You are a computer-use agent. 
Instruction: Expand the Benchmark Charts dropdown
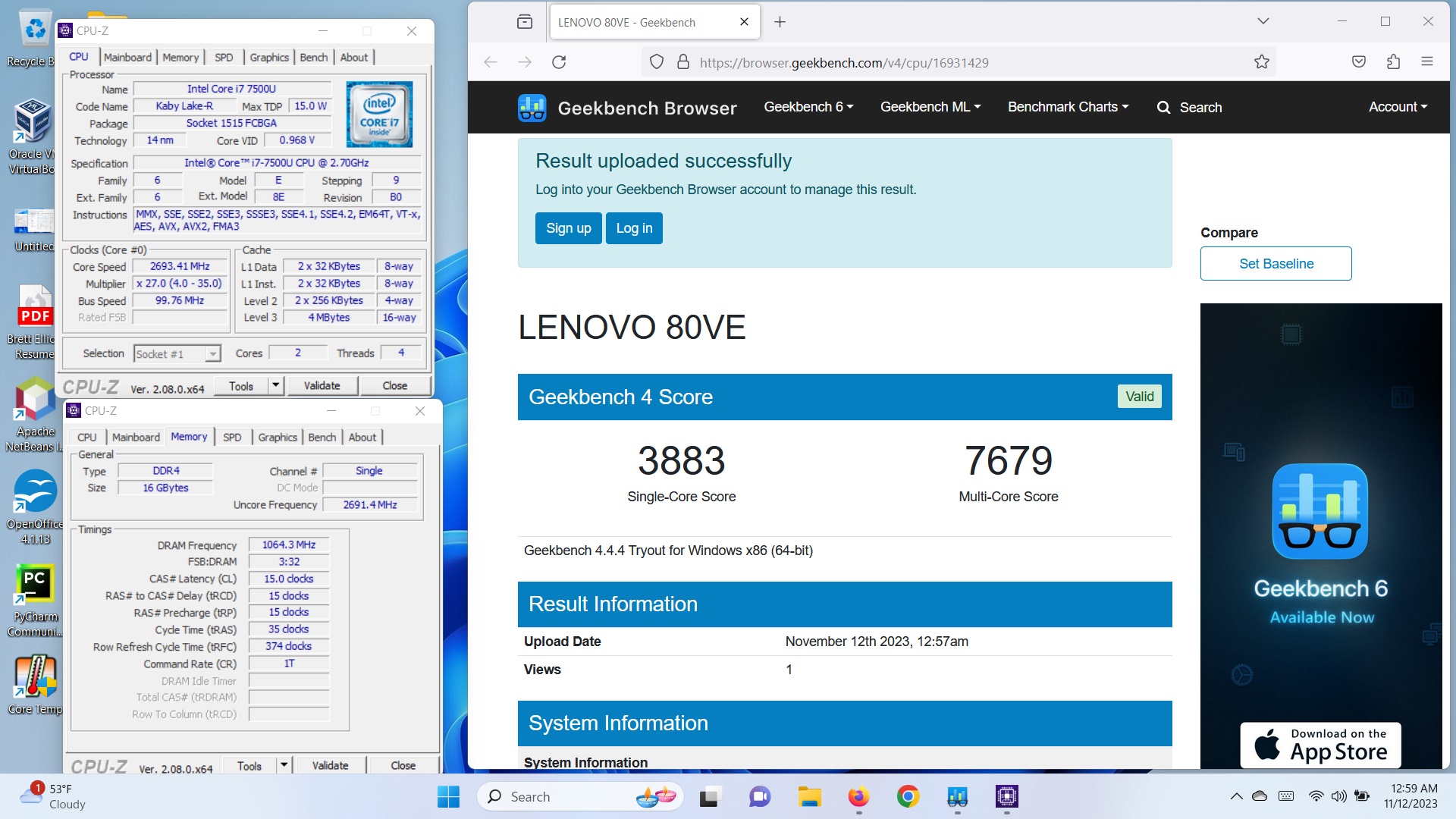(x=1068, y=107)
